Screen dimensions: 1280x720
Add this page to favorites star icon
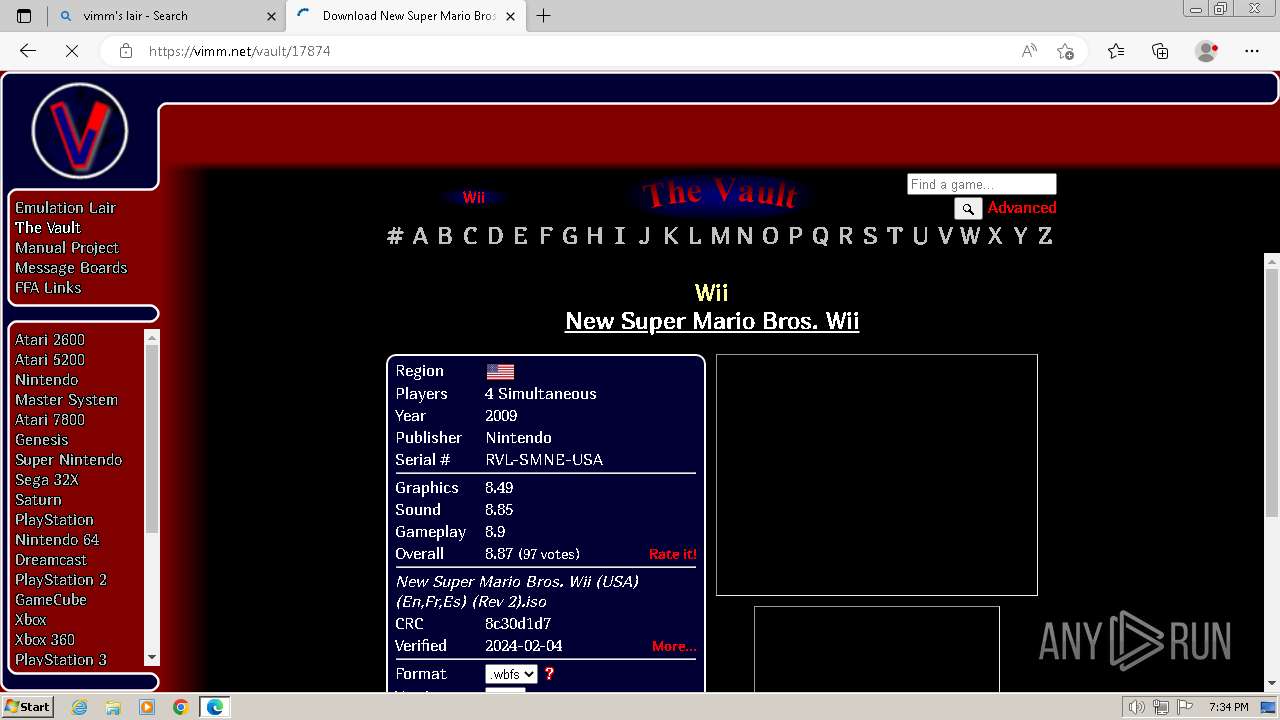pyautogui.click(x=1065, y=51)
